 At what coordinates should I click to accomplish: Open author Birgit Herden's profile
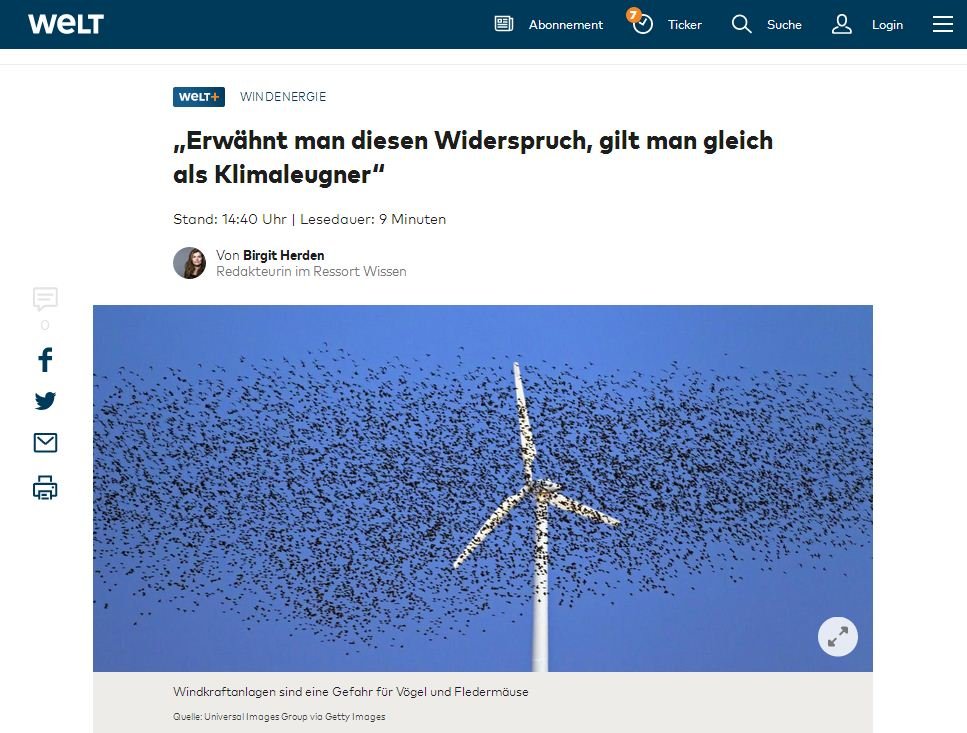284,255
